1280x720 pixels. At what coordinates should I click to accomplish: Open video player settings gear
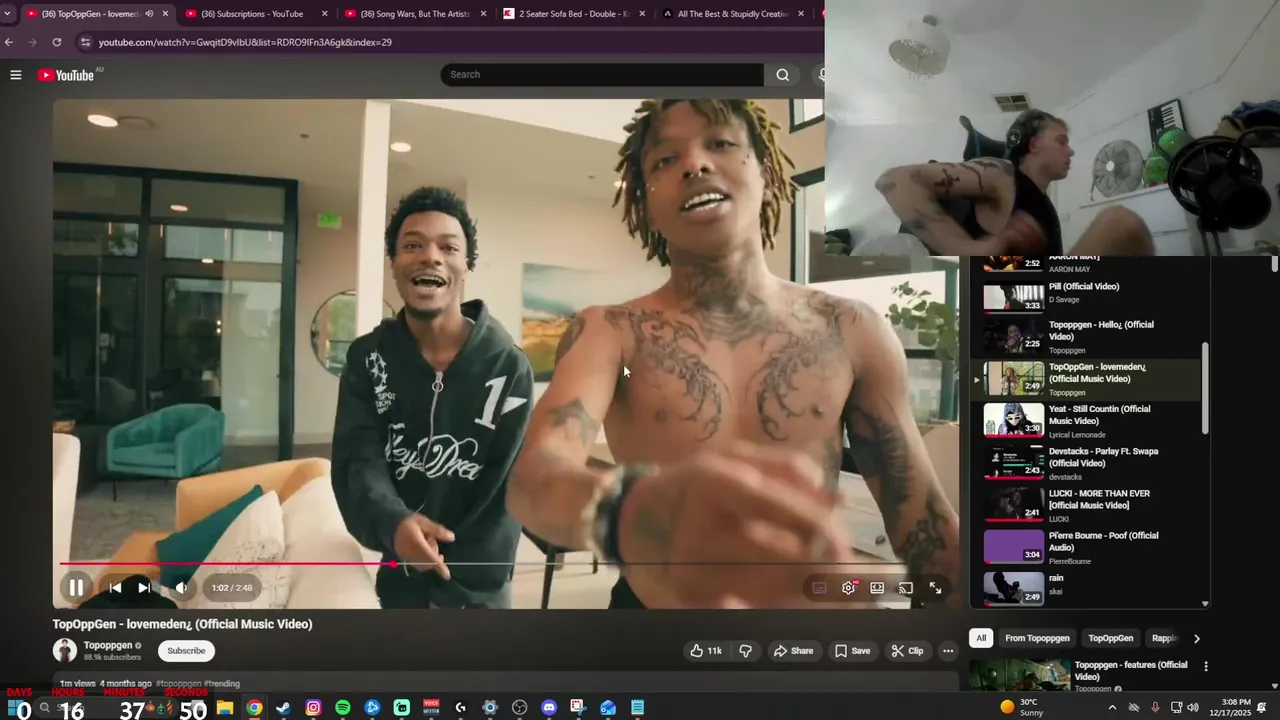848,588
